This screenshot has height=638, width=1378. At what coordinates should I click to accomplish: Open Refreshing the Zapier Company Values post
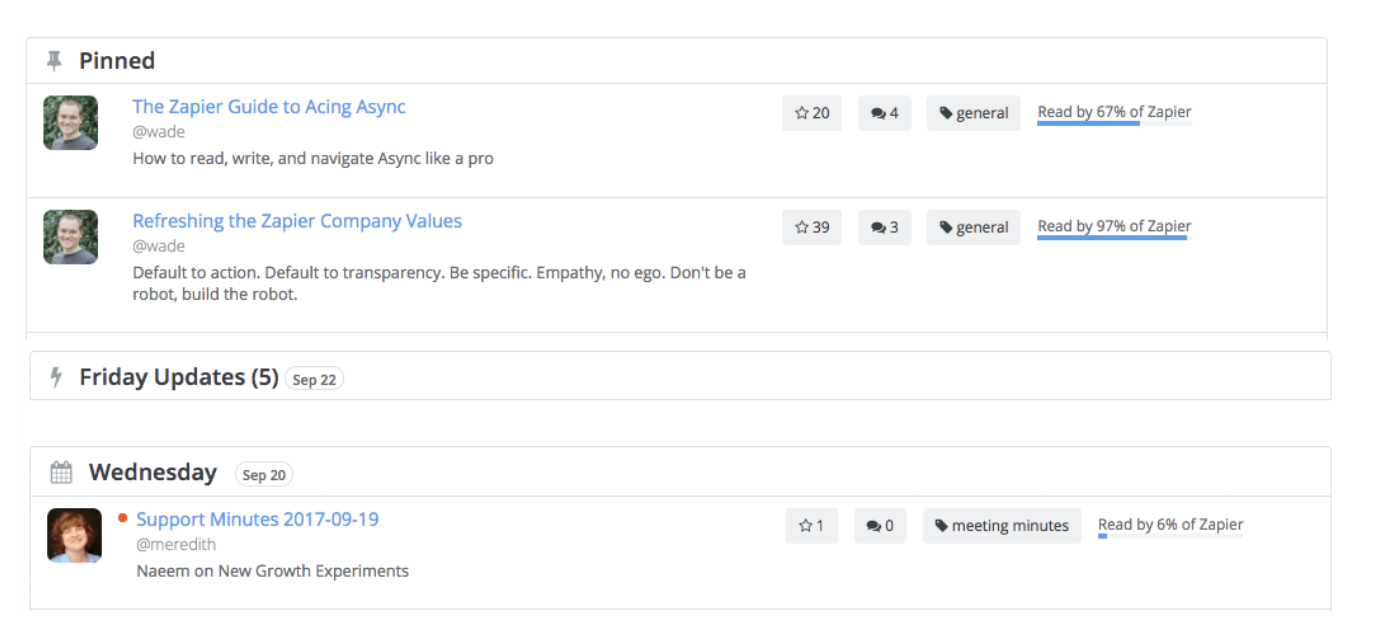[297, 221]
